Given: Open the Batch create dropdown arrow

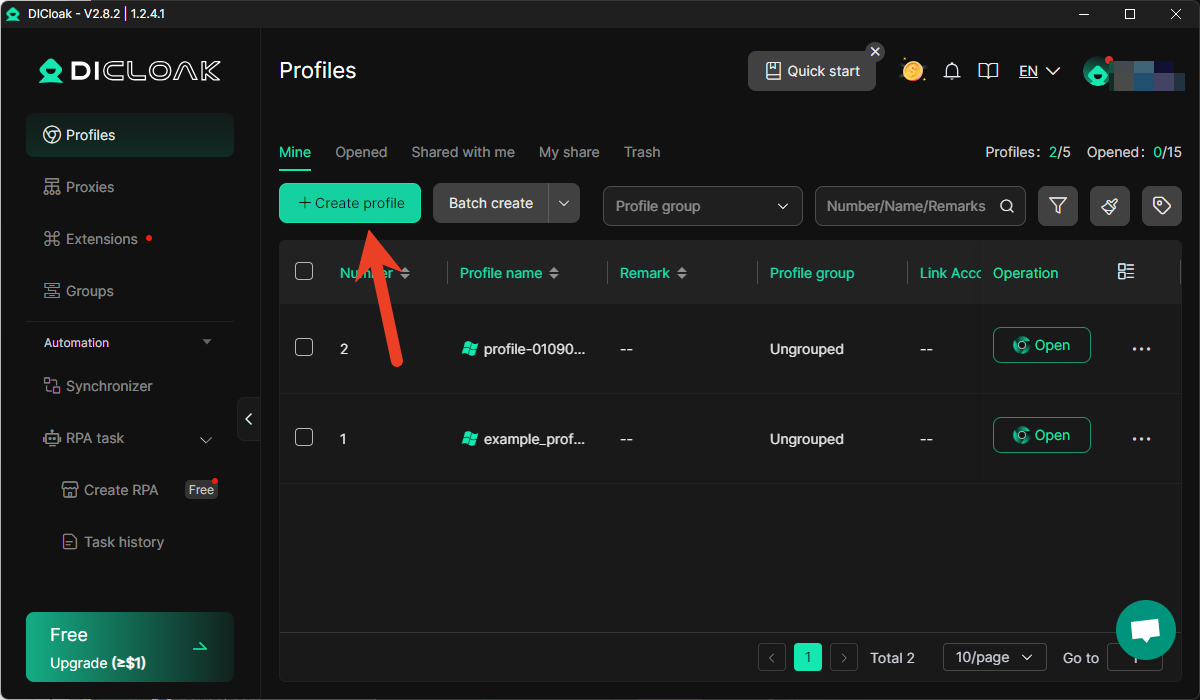Looking at the screenshot, I should tap(564, 203).
